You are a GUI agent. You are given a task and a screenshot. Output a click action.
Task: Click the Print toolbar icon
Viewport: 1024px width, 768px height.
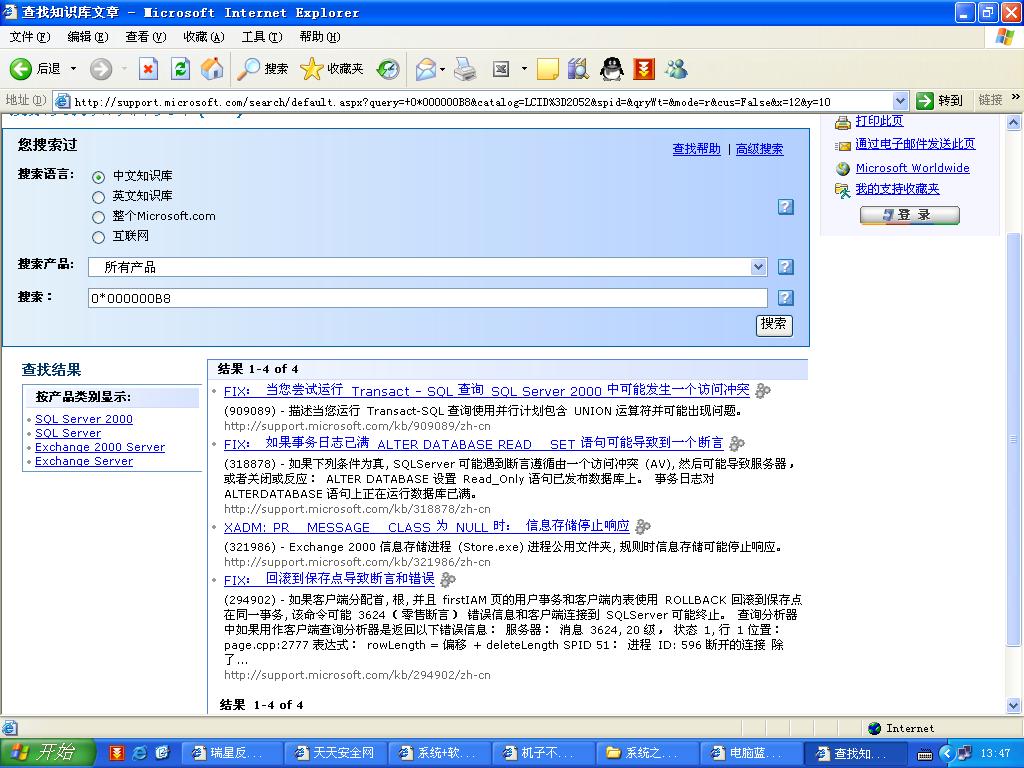point(465,69)
